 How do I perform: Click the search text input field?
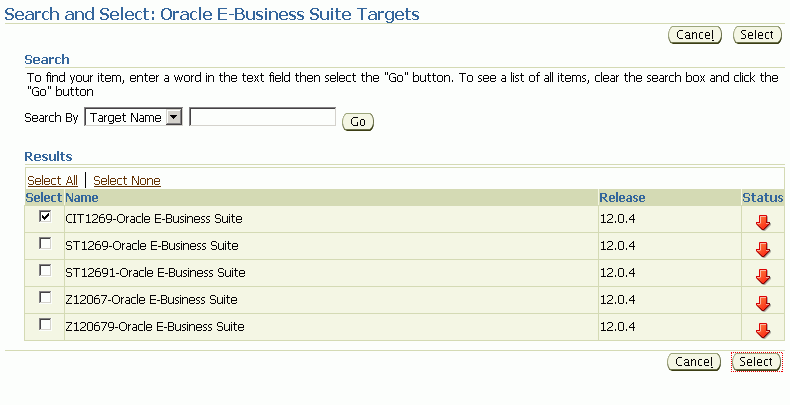(262, 117)
